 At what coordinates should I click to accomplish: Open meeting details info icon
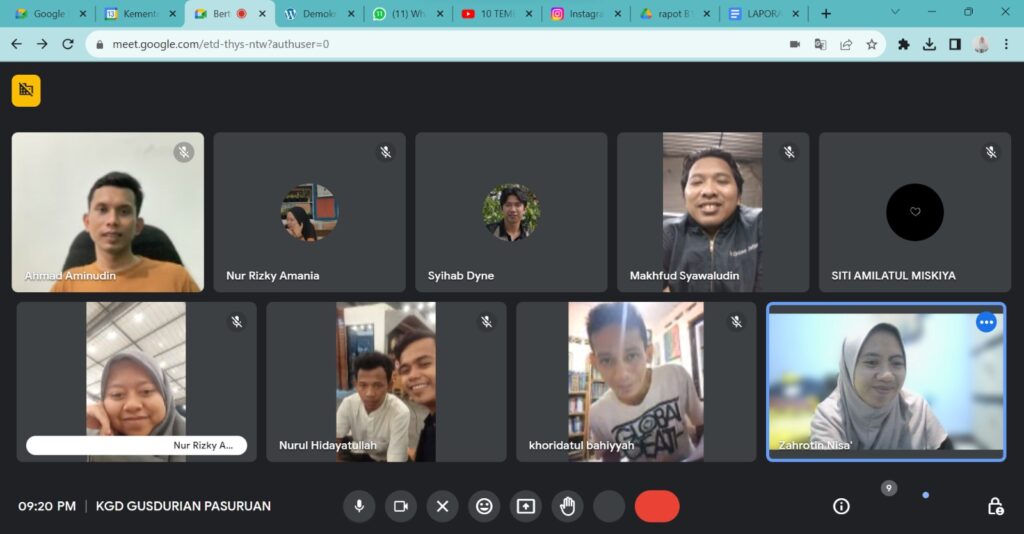pyautogui.click(x=841, y=506)
